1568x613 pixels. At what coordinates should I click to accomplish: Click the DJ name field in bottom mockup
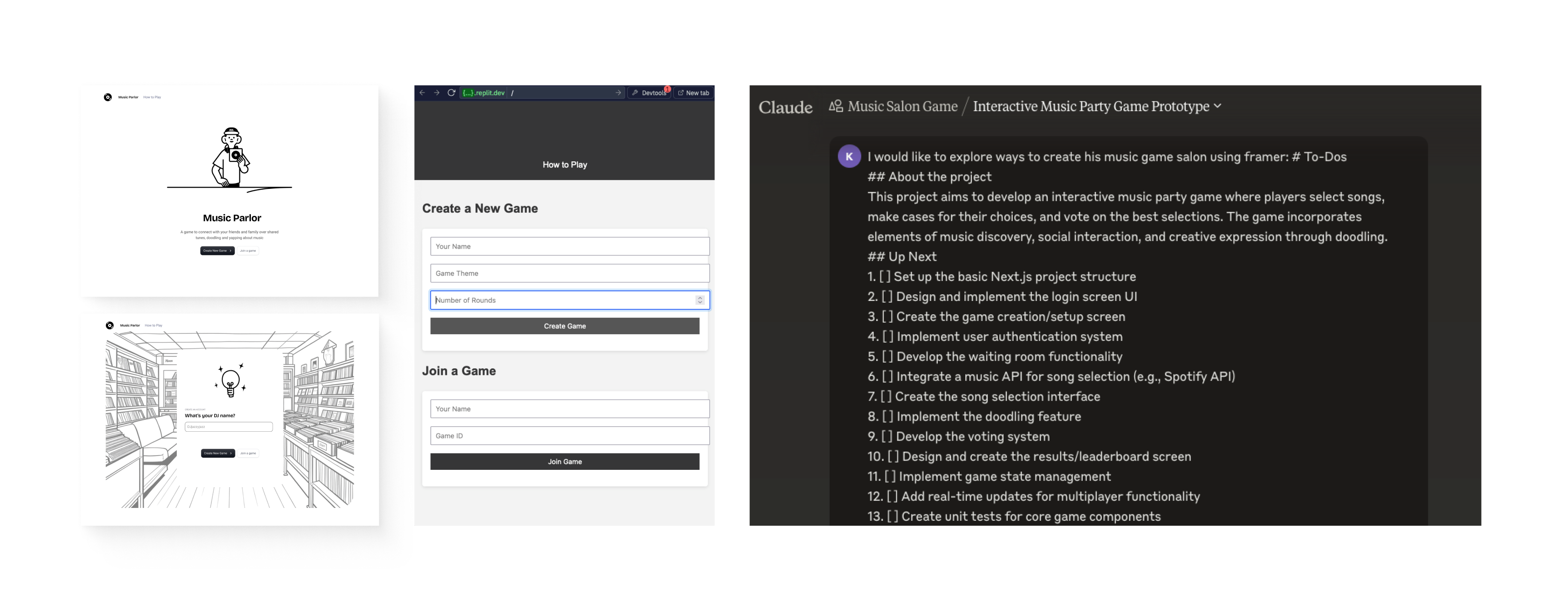[x=228, y=427]
